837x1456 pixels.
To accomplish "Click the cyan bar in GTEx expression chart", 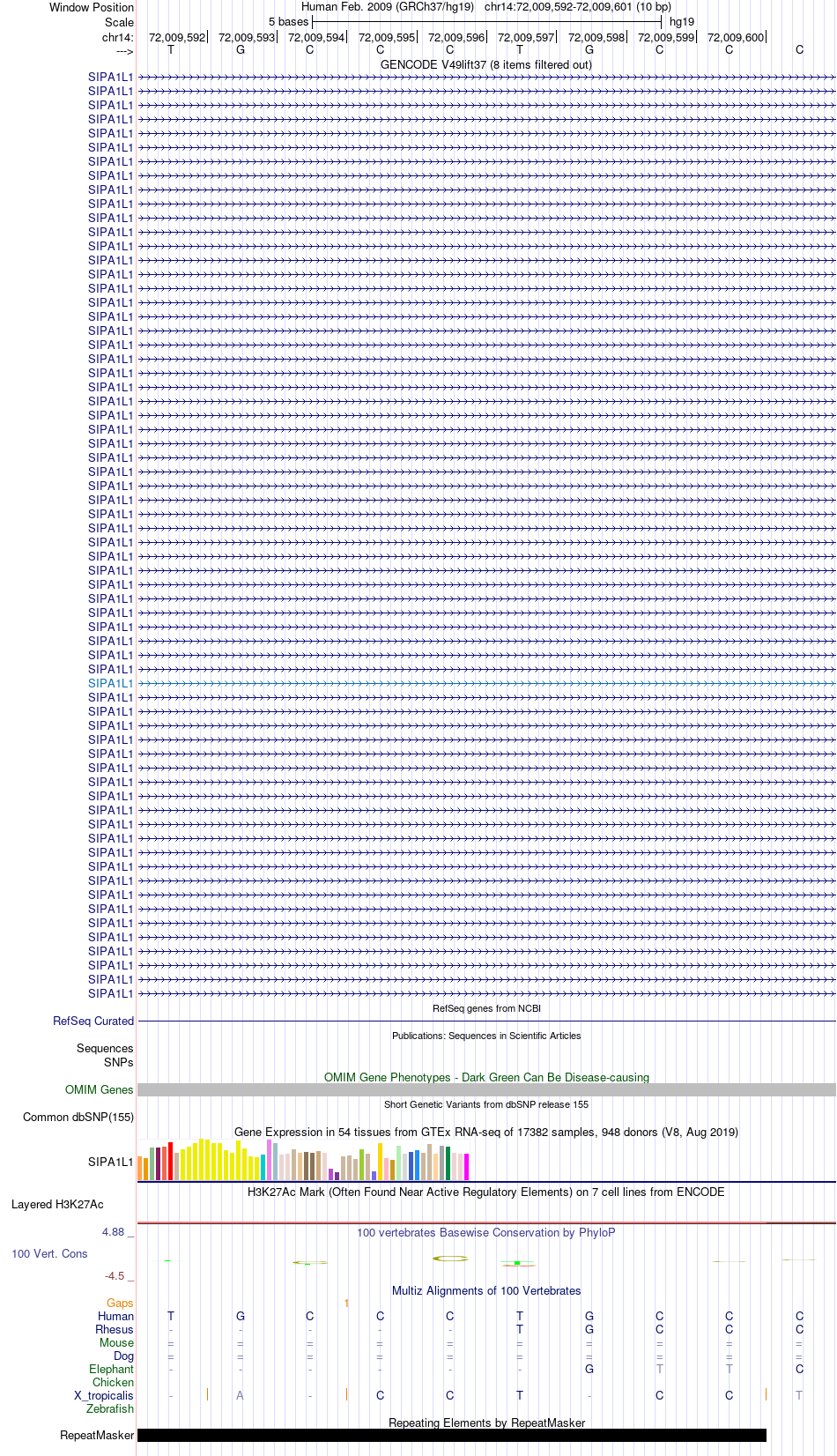I will (263, 1167).
